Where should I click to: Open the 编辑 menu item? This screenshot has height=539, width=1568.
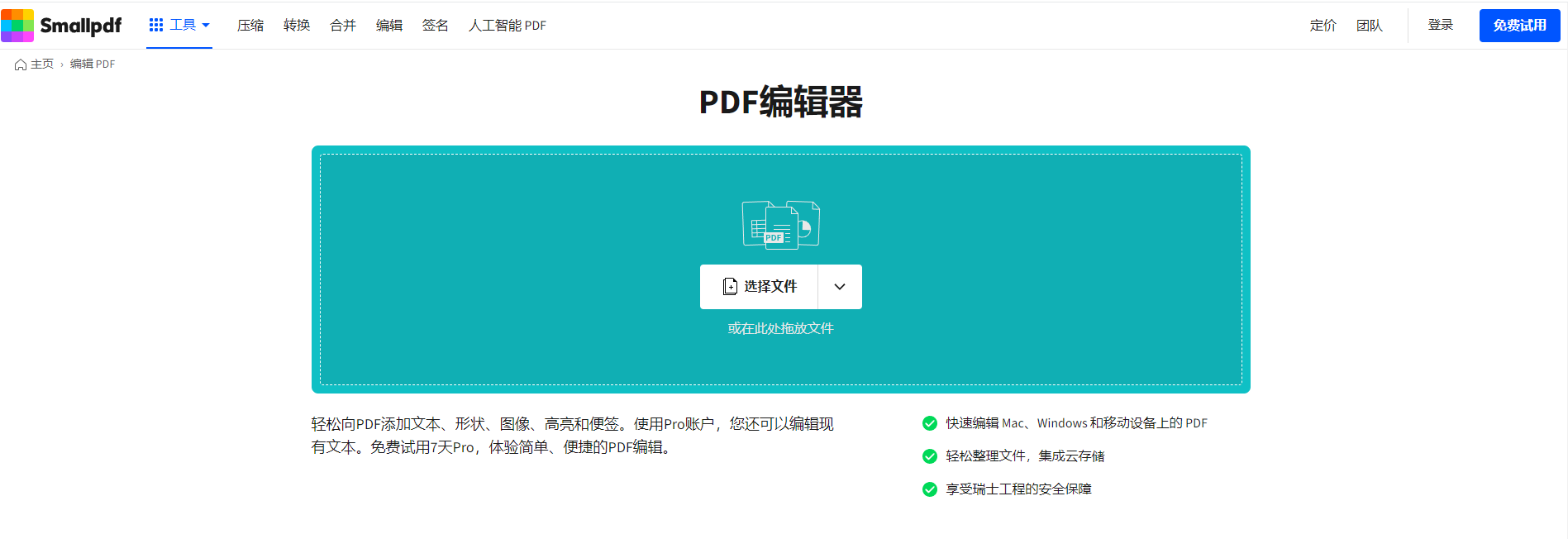coord(389,26)
